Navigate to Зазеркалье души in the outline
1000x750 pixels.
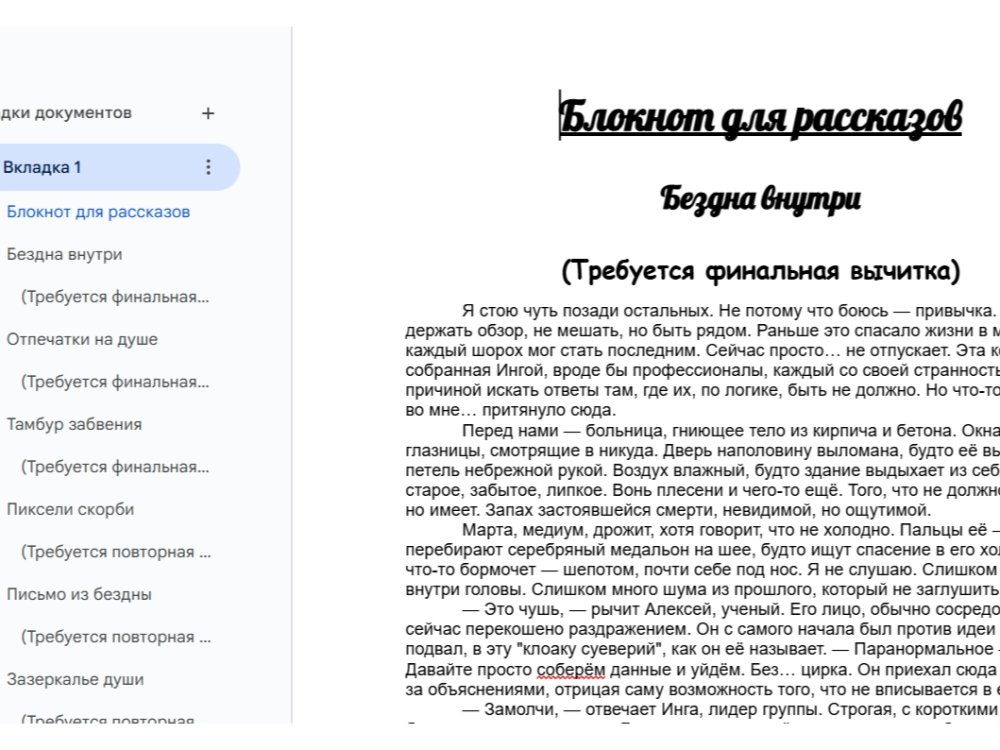tap(75, 679)
